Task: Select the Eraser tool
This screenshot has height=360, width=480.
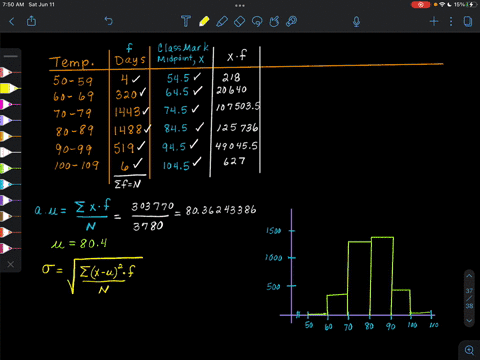Action: (239, 21)
